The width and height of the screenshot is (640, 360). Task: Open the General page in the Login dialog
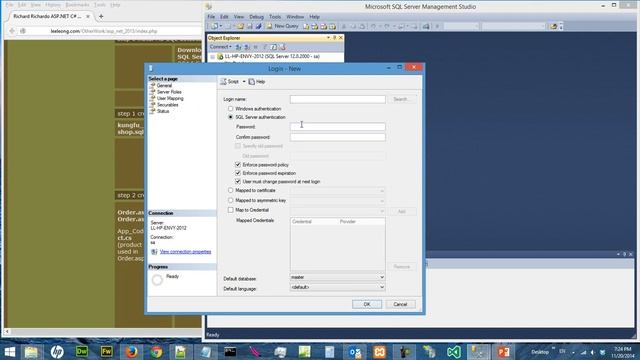point(164,86)
